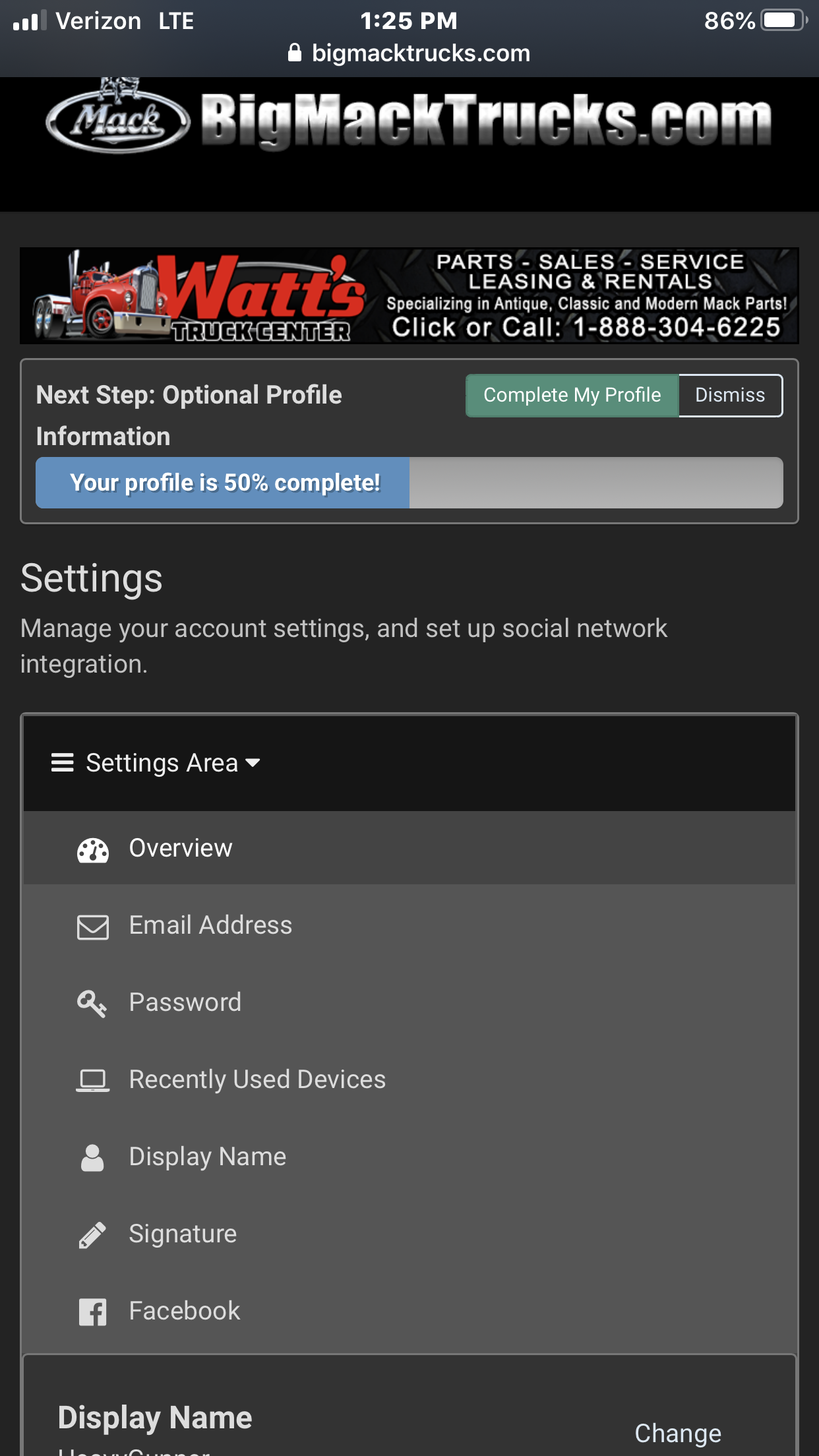Open Facebook integration settings

click(409, 1311)
